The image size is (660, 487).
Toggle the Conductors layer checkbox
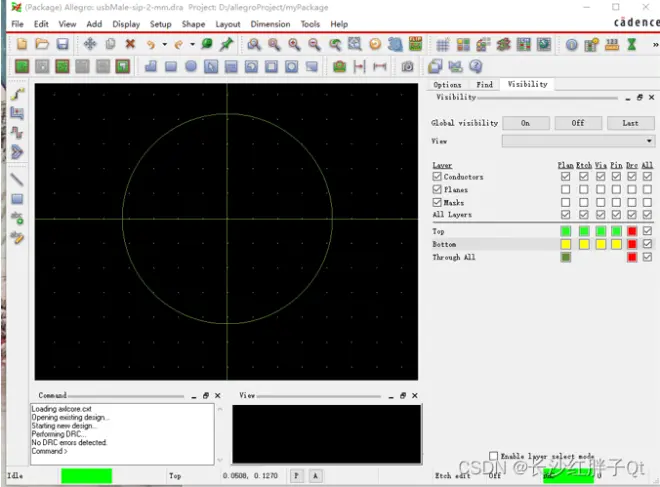pyautogui.click(x=437, y=176)
